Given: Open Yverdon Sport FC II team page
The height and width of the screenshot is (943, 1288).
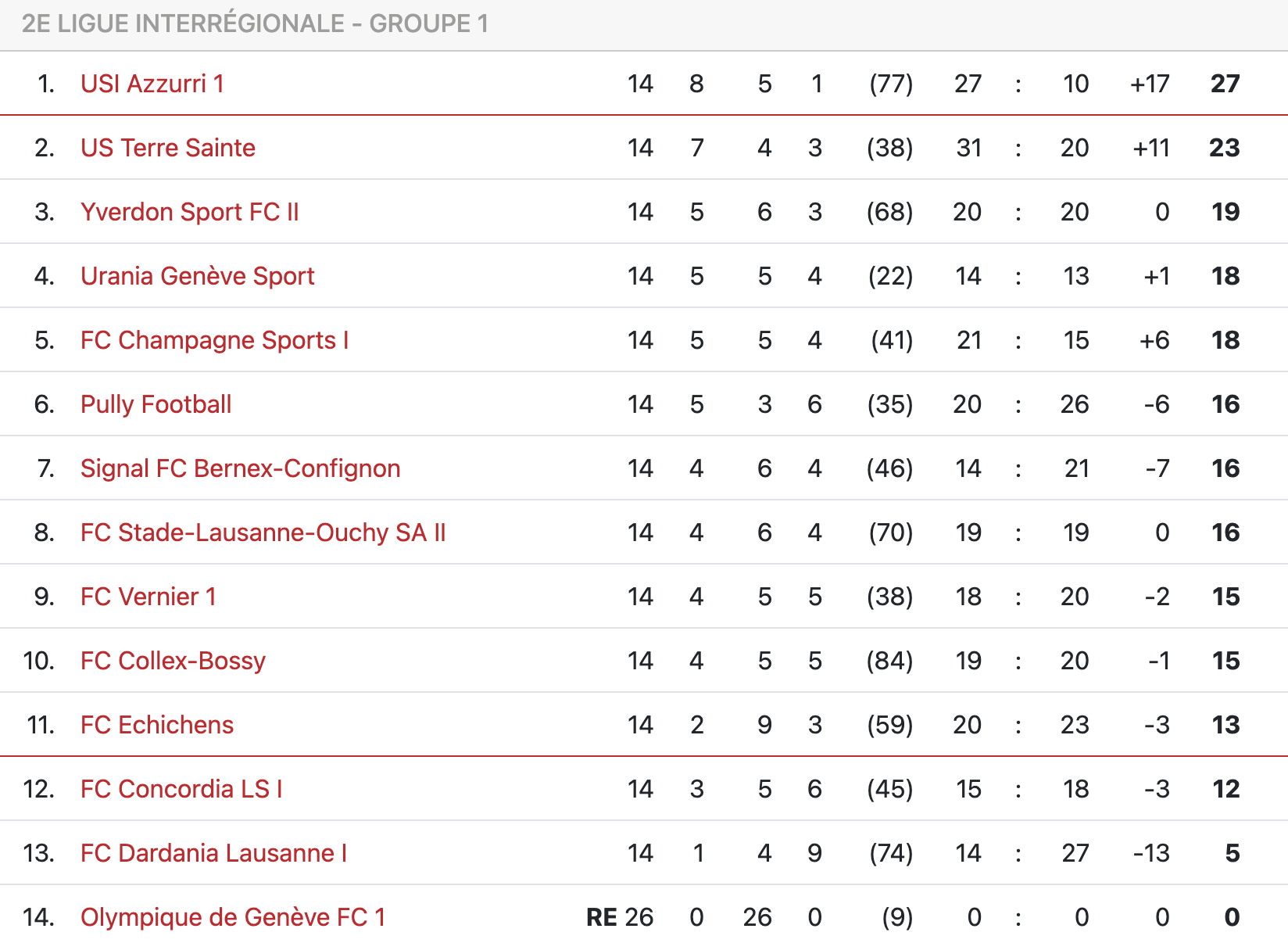Looking at the screenshot, I should 190,212.
